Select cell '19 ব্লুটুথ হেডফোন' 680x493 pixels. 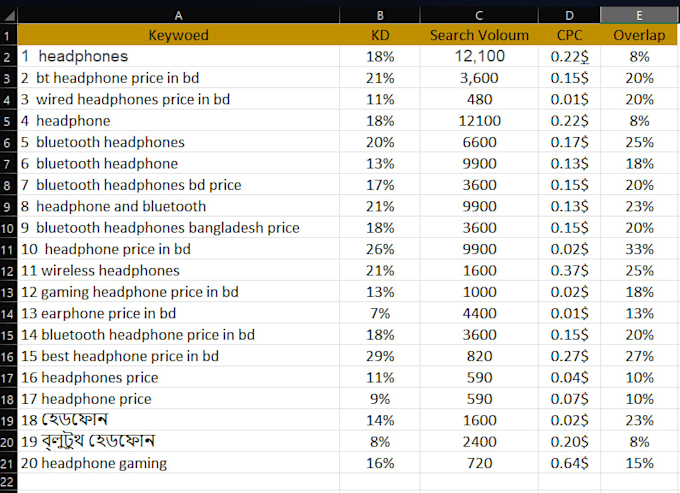pos(178,441)
